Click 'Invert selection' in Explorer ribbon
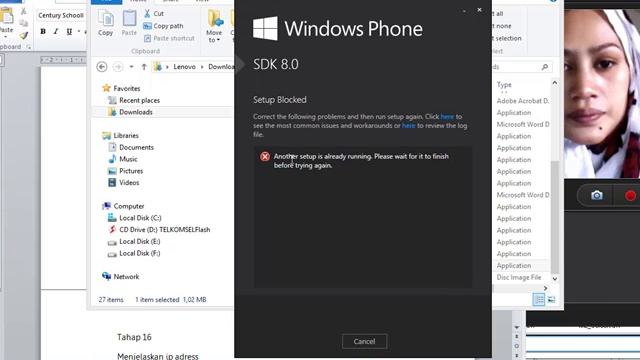 (x=507, y=38)
